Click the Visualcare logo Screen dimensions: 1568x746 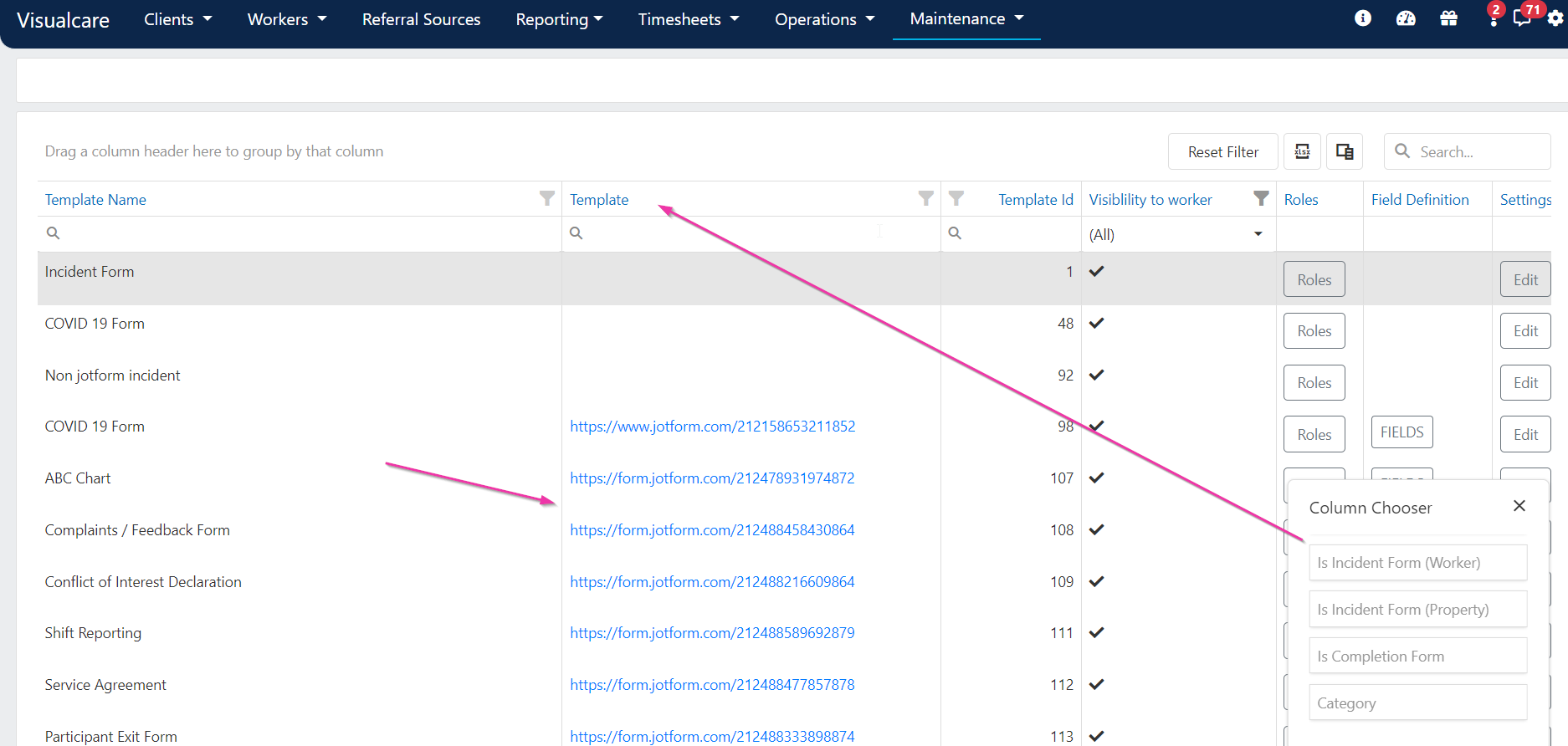tap(63, 20)
